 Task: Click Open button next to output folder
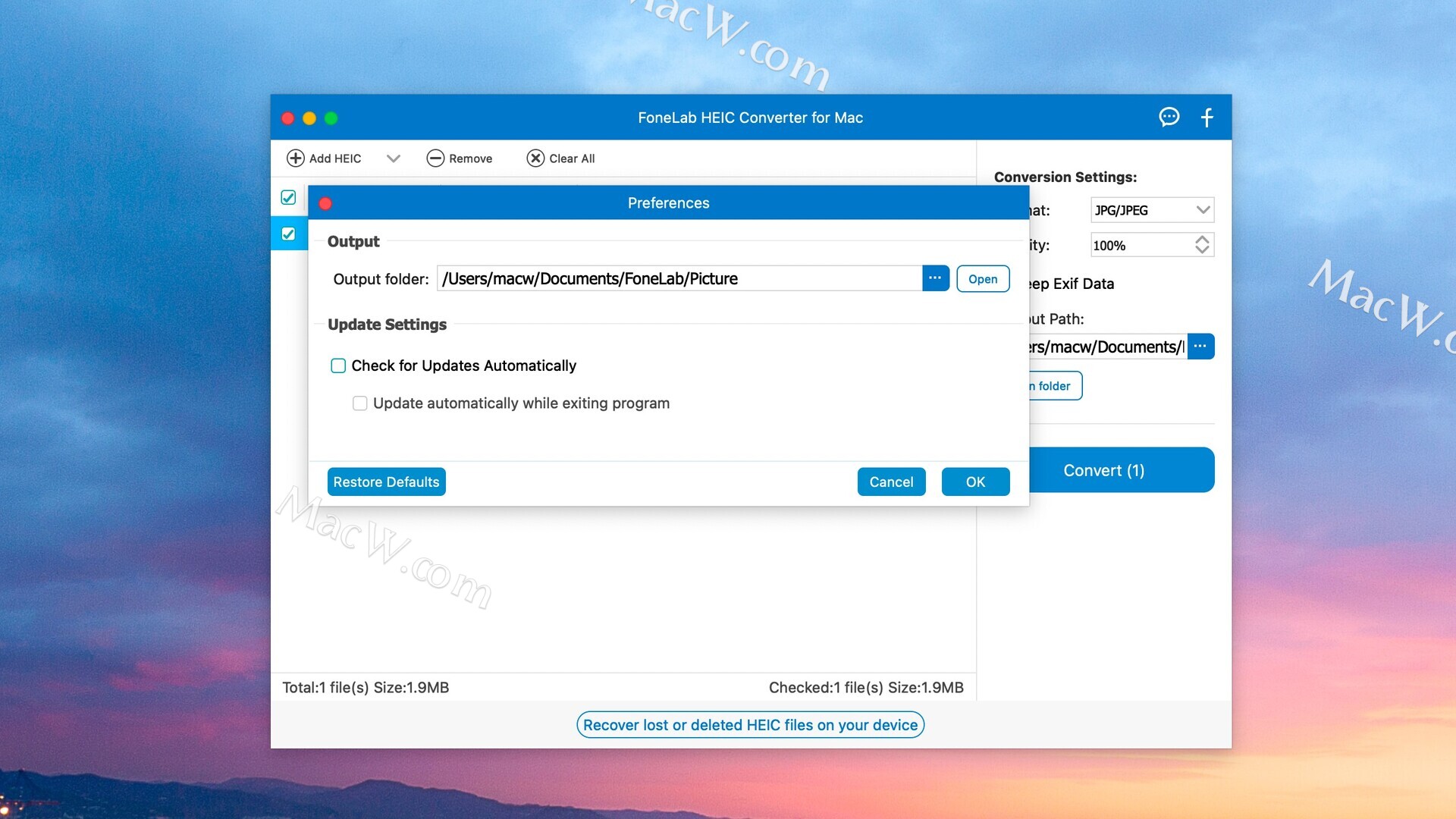[x=983, y=278]
